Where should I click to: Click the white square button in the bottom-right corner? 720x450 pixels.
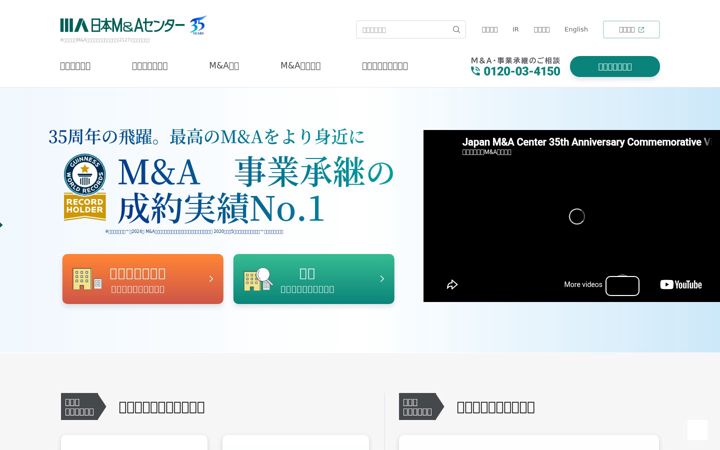click(x=698, y=430)
